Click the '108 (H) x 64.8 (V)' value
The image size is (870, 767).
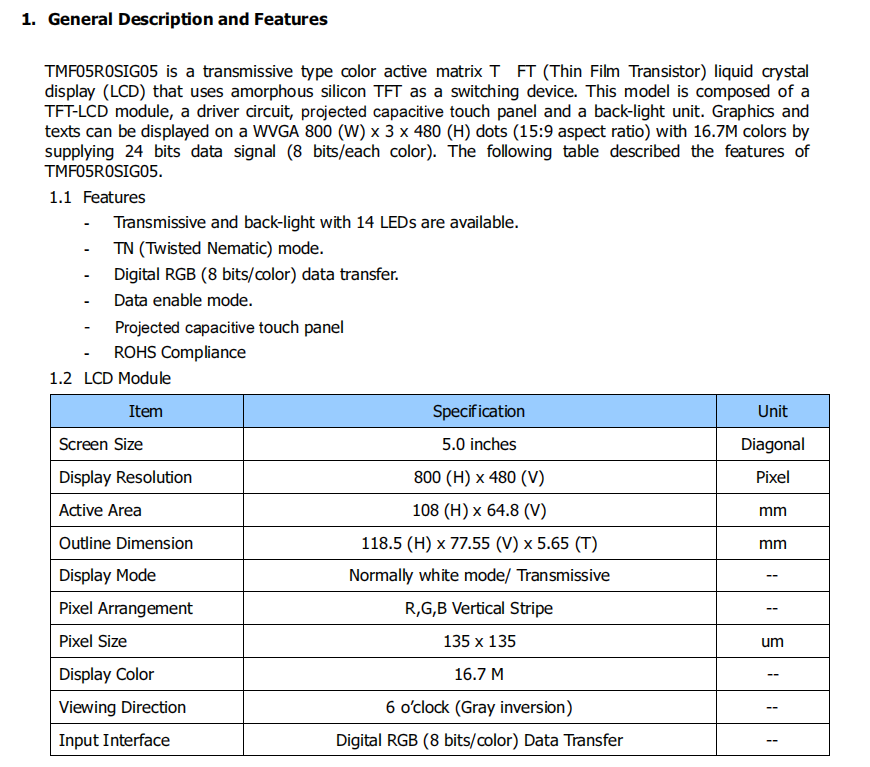479,511
